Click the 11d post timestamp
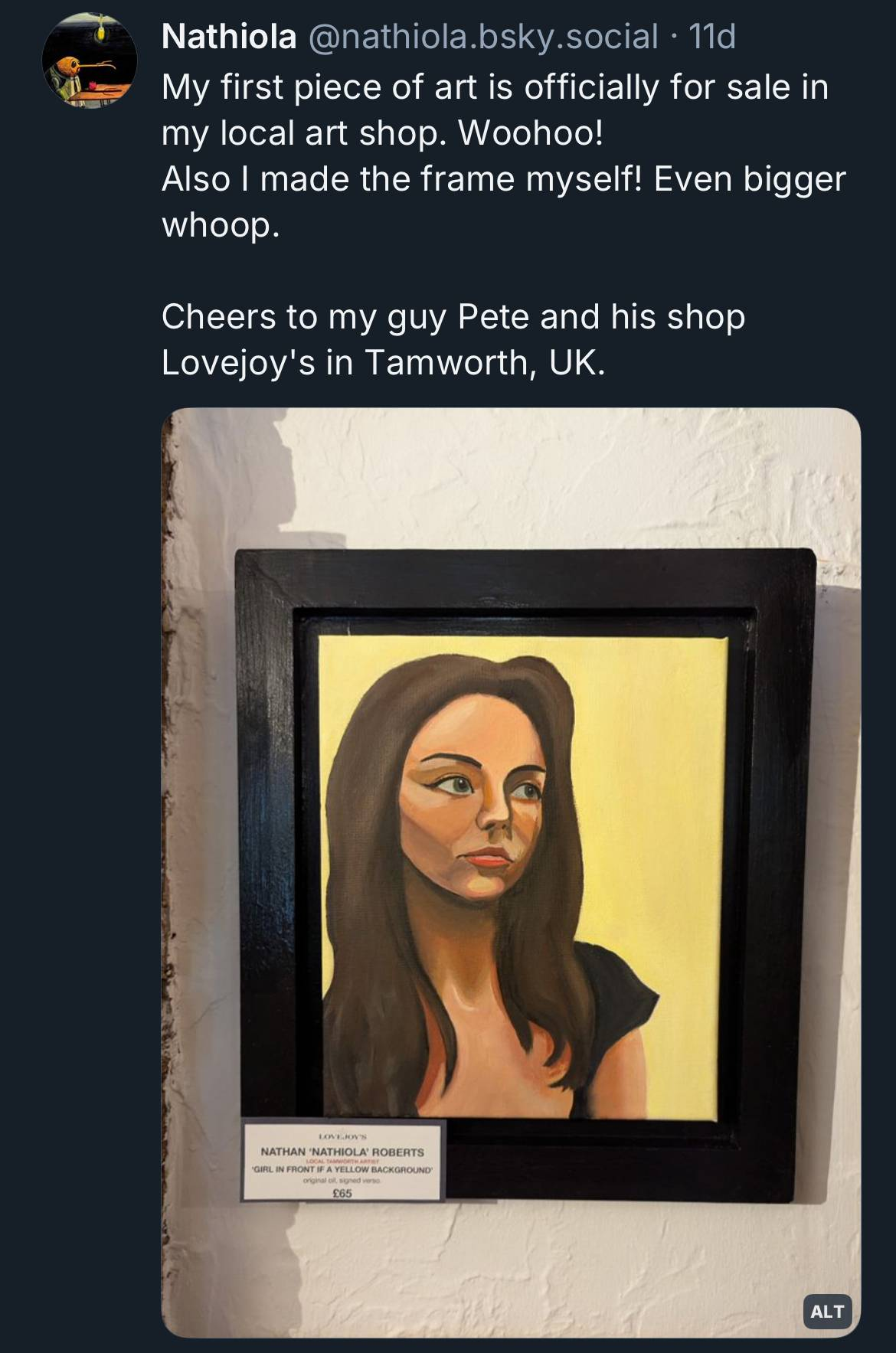Screen dimensions: 896x1353 point(712,36)
